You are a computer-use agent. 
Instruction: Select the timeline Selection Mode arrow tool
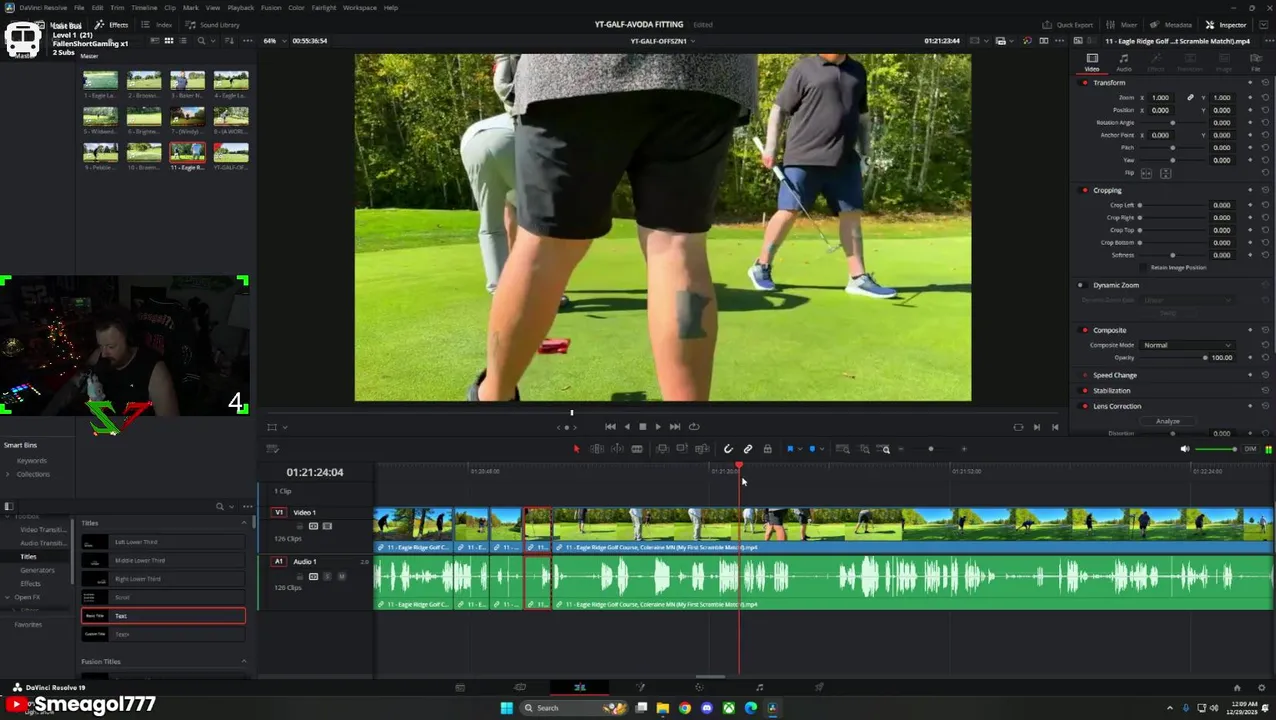click(x=576, y=449)
